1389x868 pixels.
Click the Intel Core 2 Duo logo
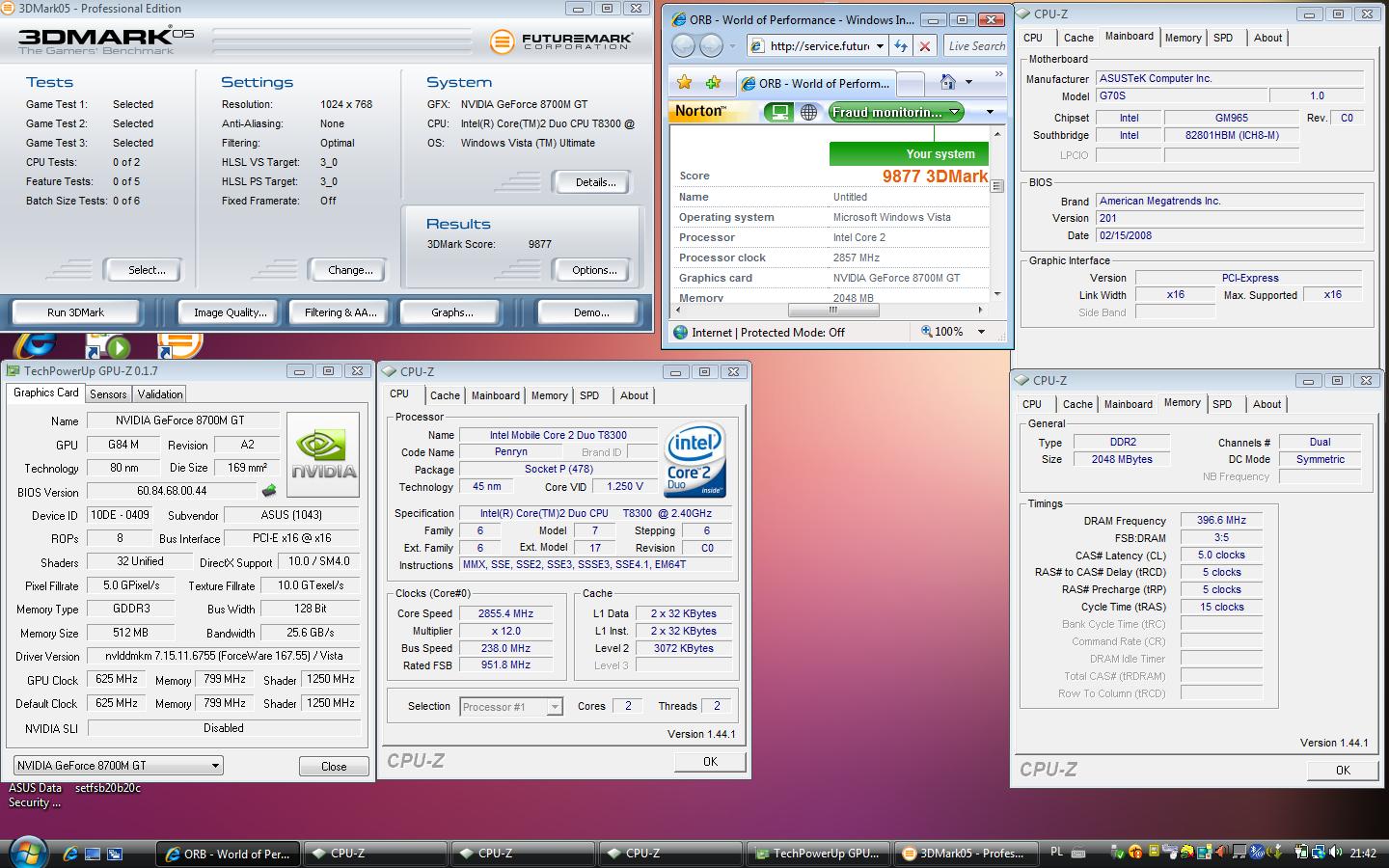pyautogui.click(x=694, y=460)
